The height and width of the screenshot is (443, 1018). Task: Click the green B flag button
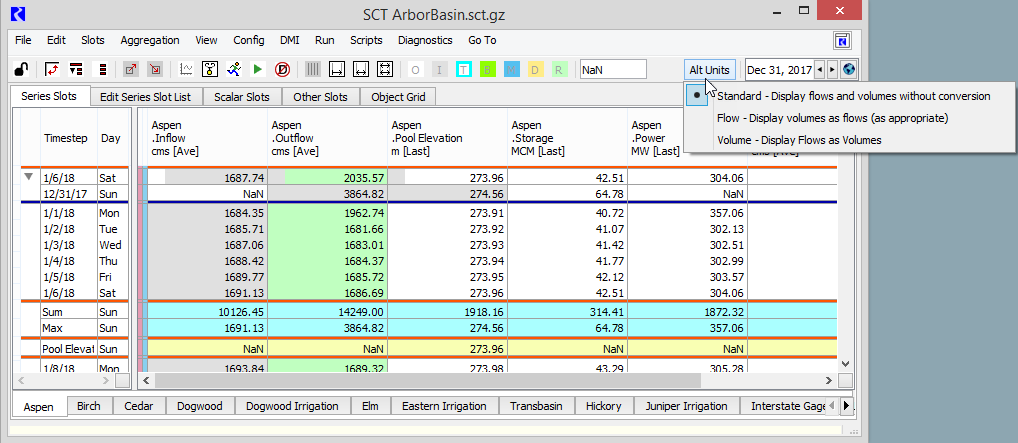pyautogui.click(x=487, y=70)
